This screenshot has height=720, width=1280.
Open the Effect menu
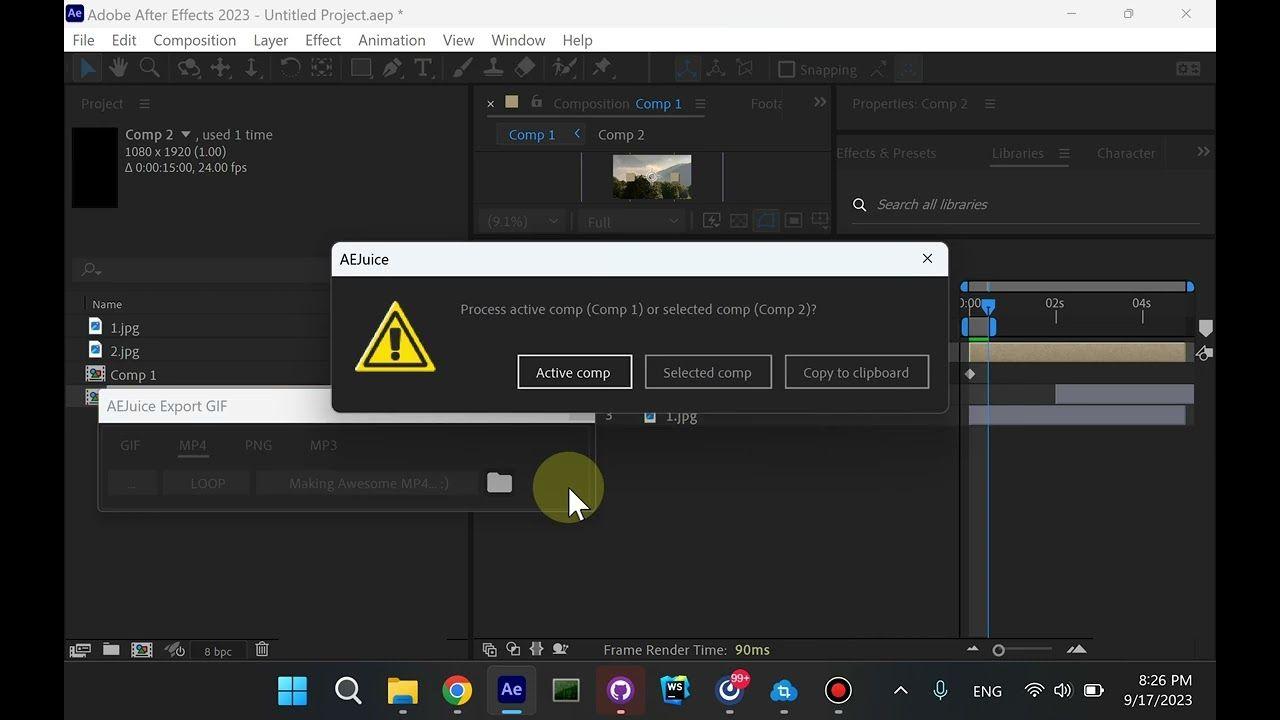323,40
